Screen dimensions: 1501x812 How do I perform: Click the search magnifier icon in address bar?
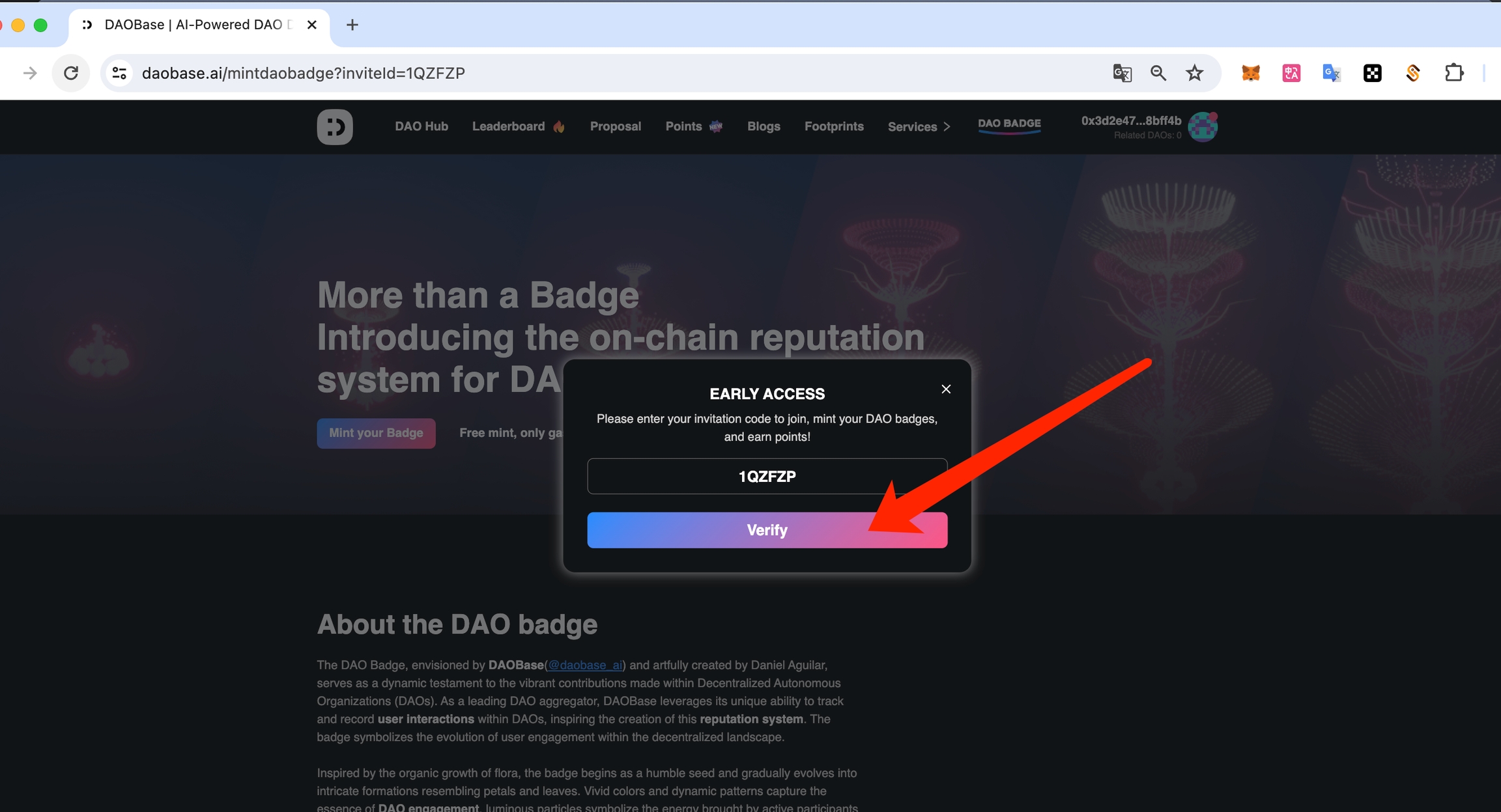[x=1158, y=73]
